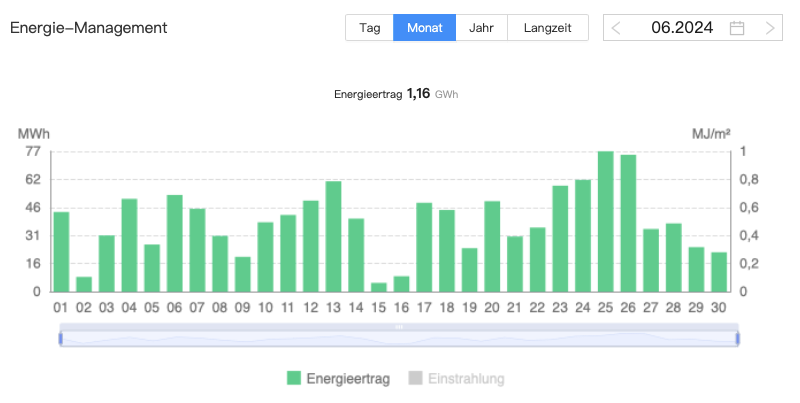Viewport: 800px width, 403px height.
Task: Open the calendar icon in date picker
Action: [737, 28]
